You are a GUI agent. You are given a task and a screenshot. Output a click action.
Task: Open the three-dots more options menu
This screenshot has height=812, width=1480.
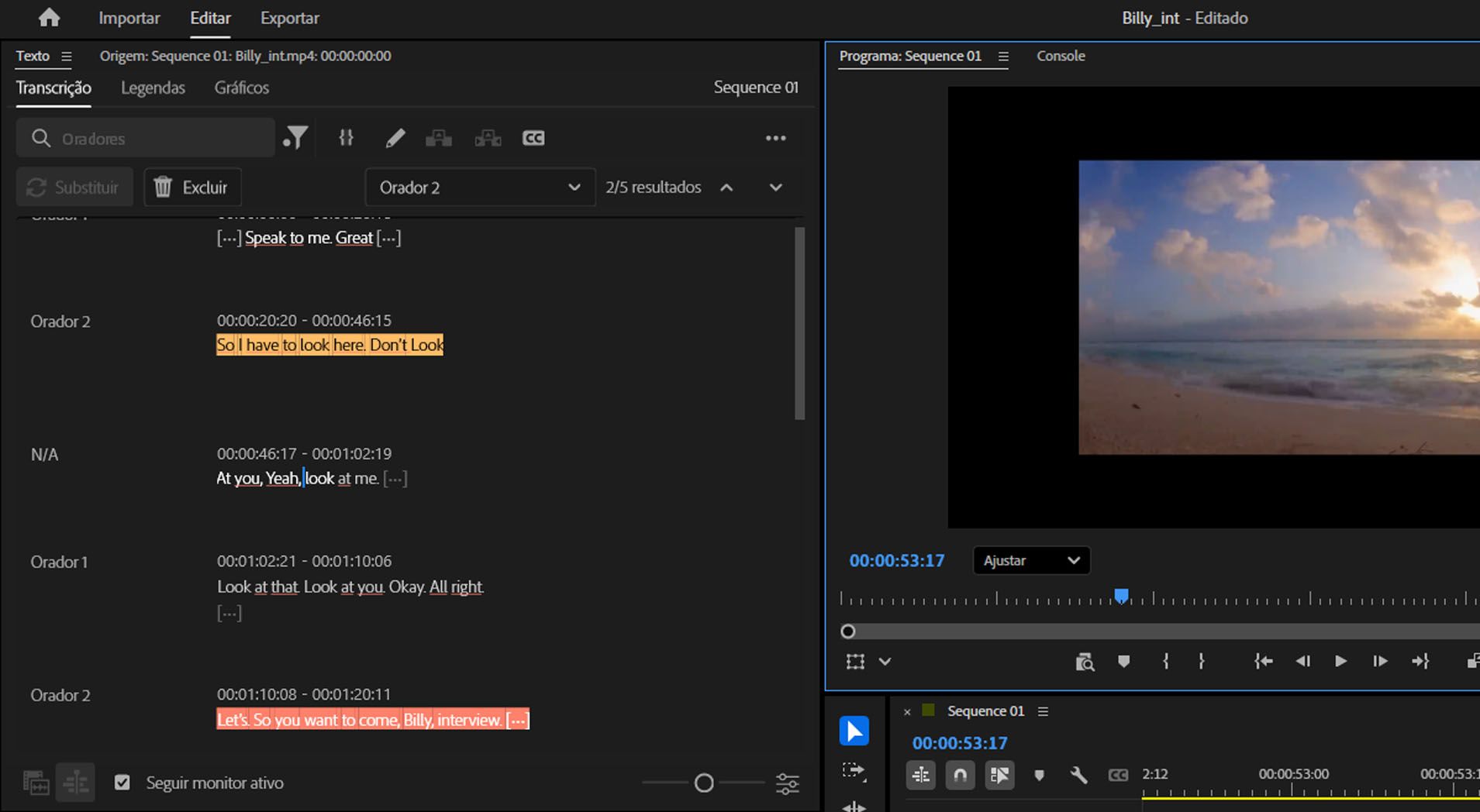pyautogui.click(x=775, y=138)
